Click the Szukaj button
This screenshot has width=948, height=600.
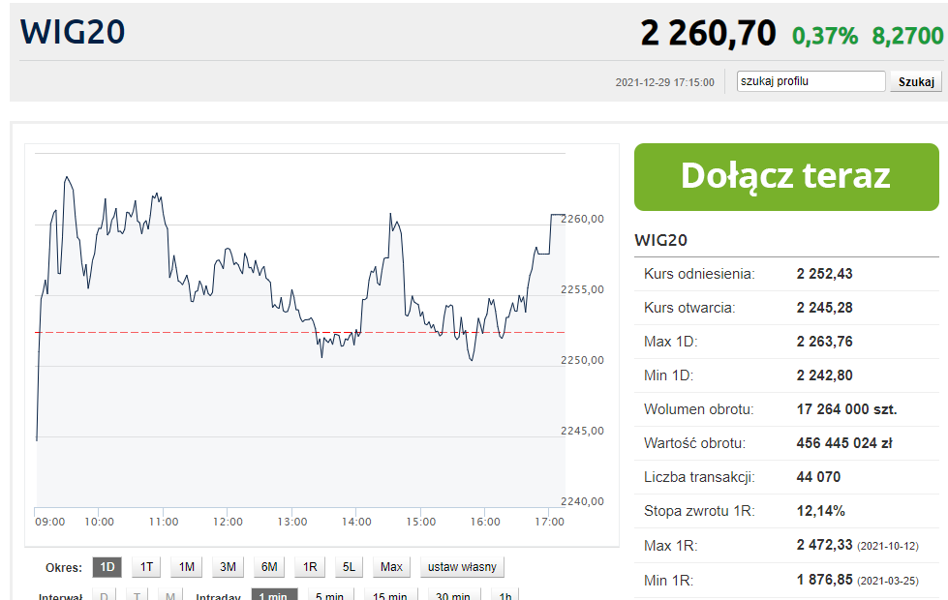point(916,82)
